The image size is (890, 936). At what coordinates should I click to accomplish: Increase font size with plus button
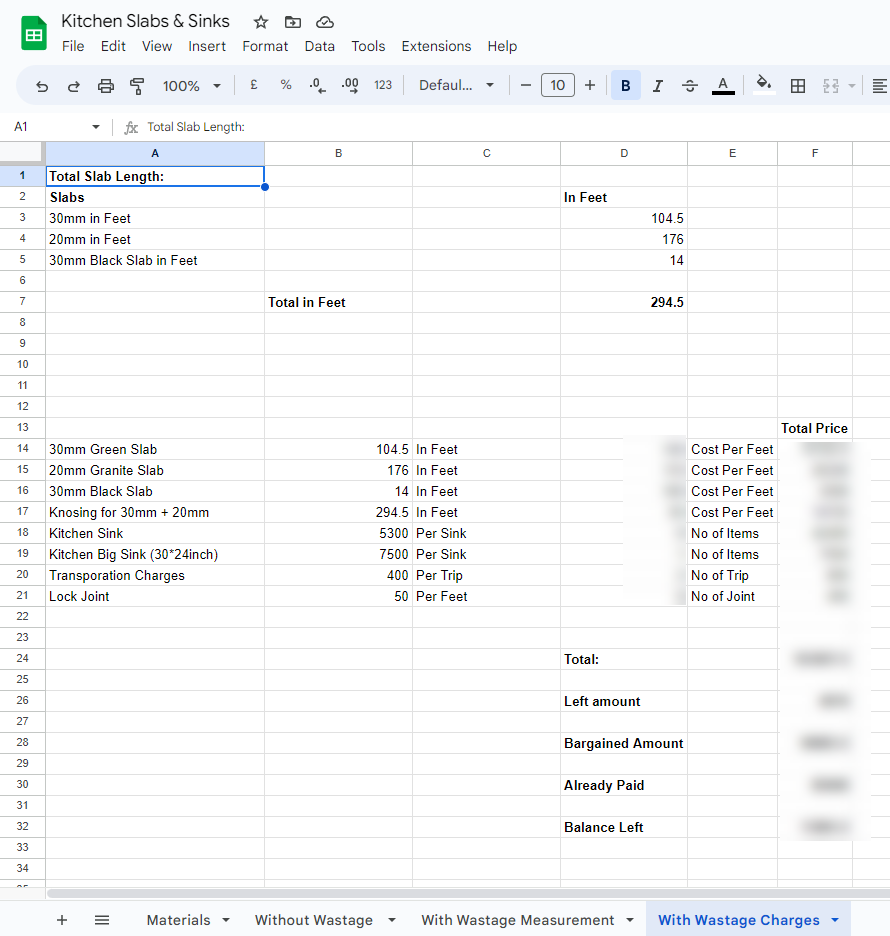pyautogui.click(x=590, y=86)
